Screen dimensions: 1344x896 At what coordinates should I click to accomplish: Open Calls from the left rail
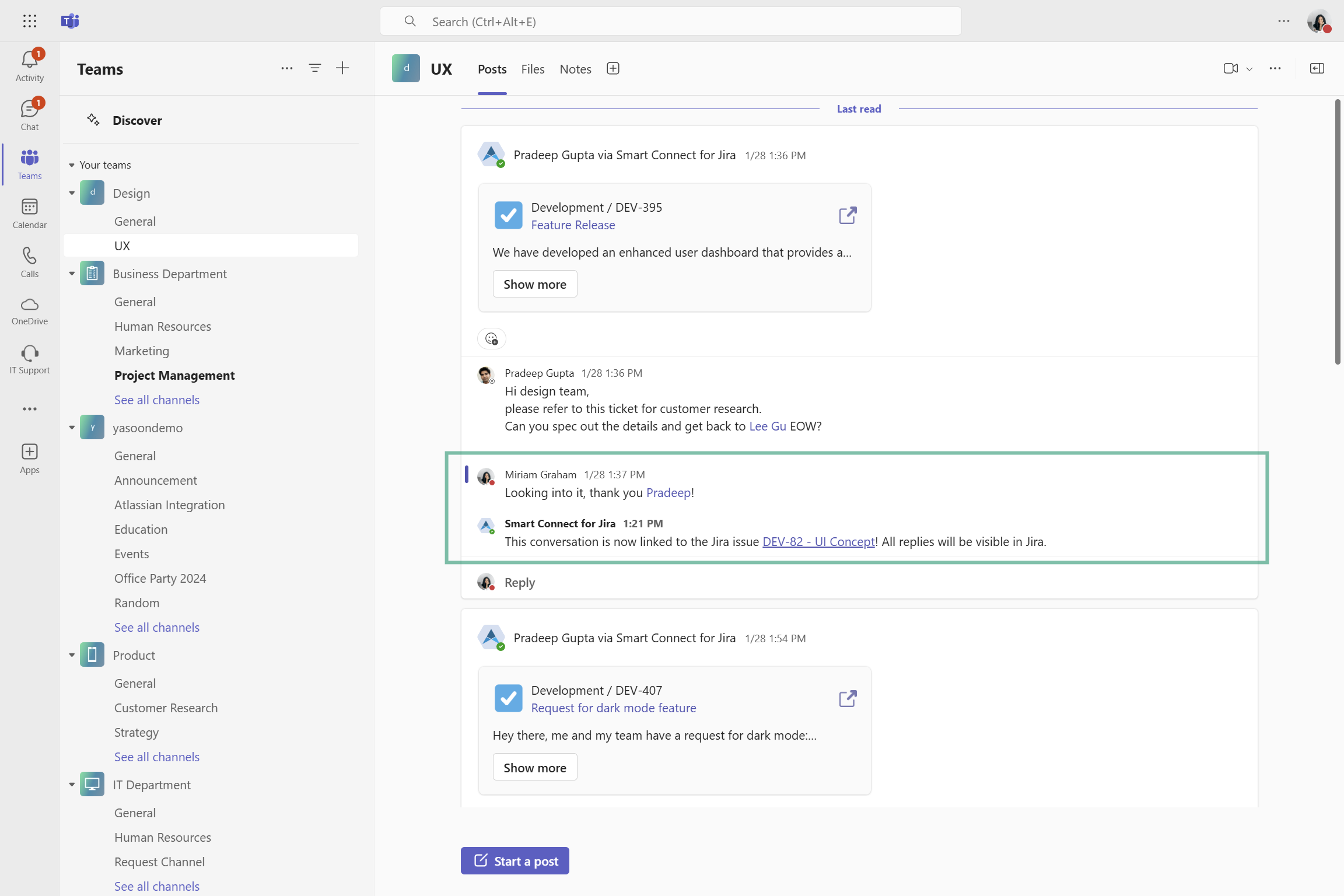pyautogui.click(x=30, y=262)
